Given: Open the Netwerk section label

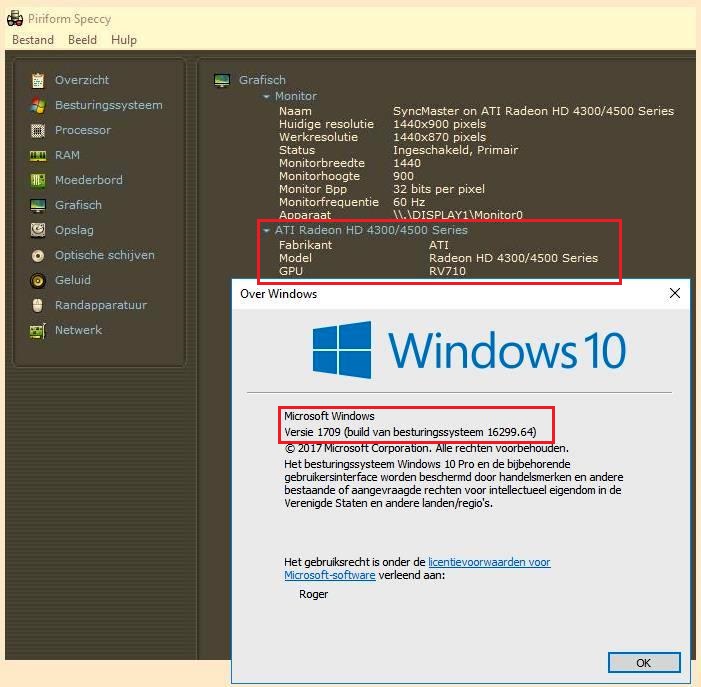Looking at the screenshot, I should tap(78, 330).
